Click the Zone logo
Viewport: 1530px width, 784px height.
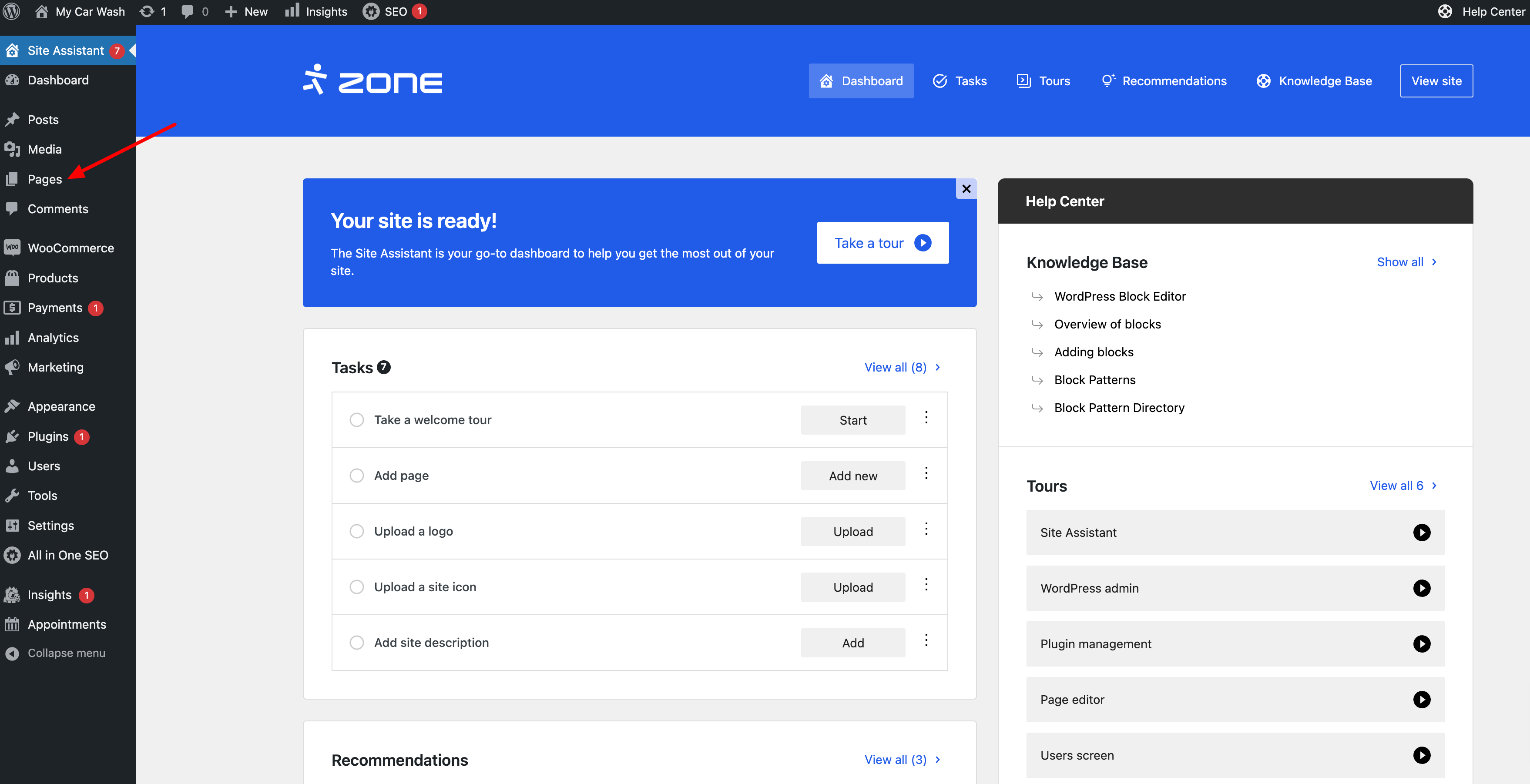[372, 81]
